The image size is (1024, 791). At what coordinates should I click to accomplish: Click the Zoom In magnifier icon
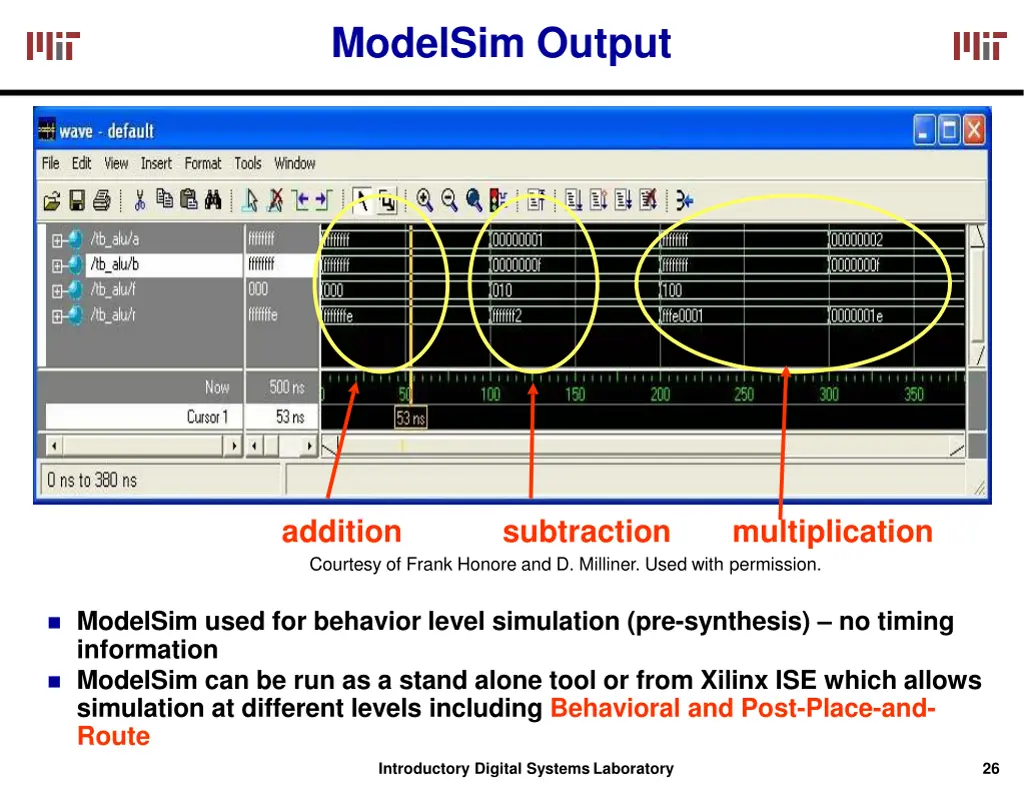click(x=424, y=200)
